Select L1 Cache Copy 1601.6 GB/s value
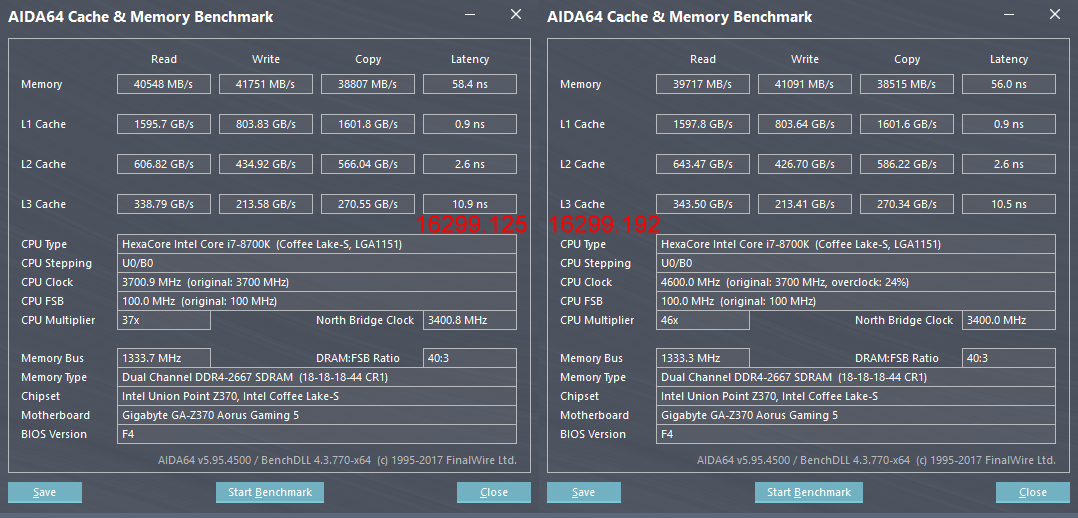 click(907, 124)
